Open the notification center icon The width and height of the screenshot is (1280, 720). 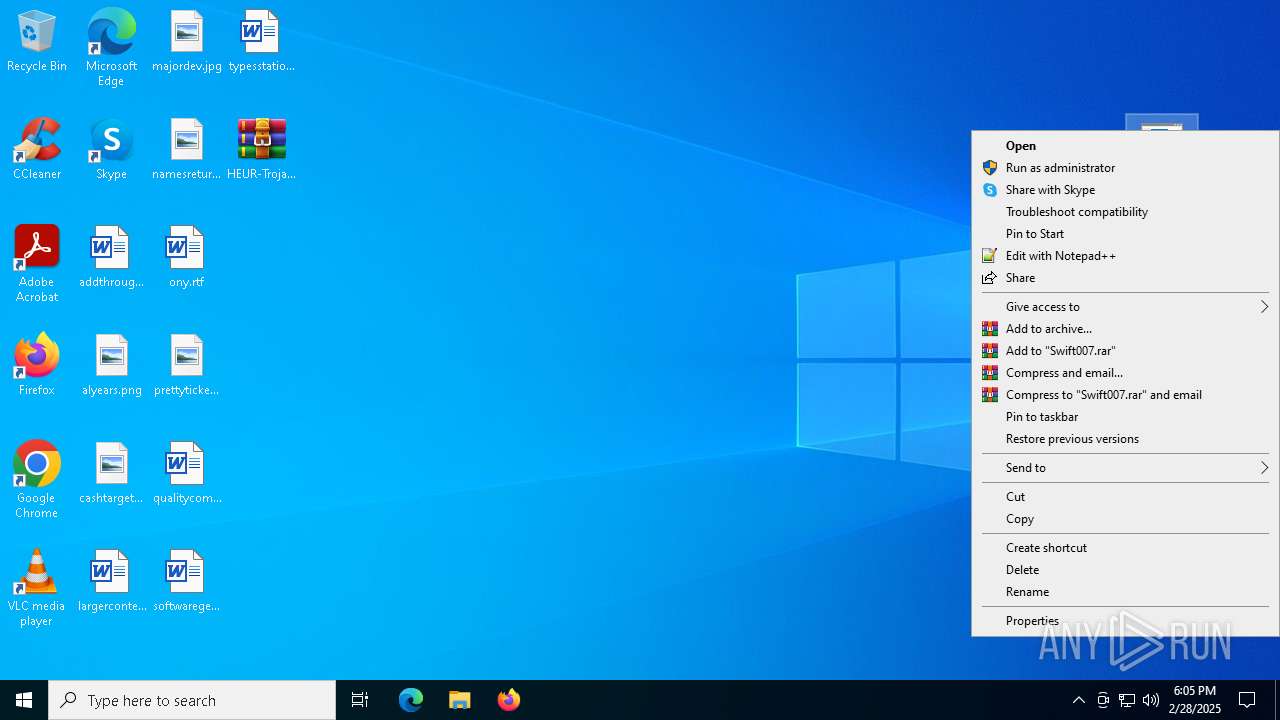(x=1247, y=700)
